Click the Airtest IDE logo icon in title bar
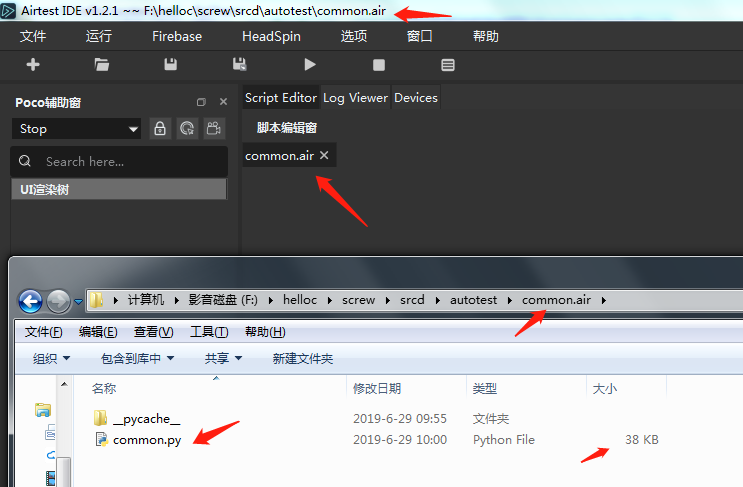Image resolution: width=743 pixels, height=487 pixels. pyautogui.click(x=8, y=10)
